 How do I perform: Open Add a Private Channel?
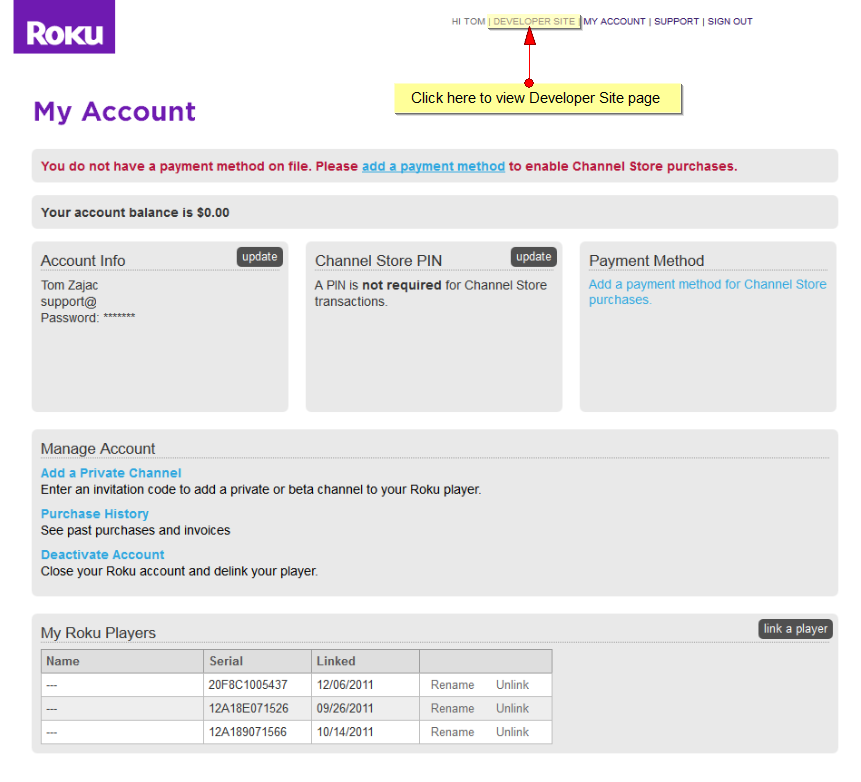pyautogui.click(x=111, y=473)
